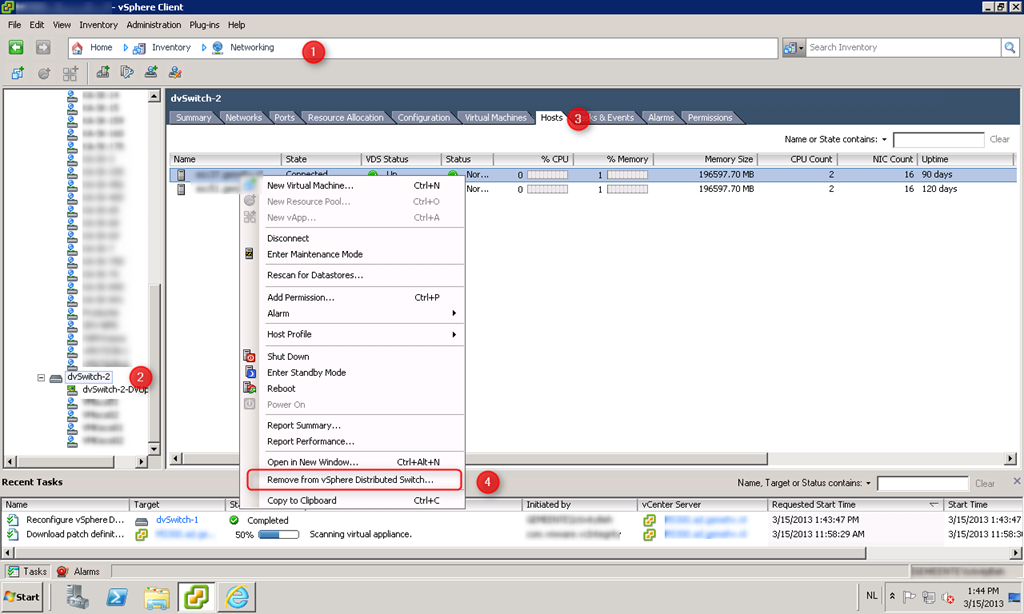Click the Networking globe icon in breadcrumb
This screenshot has height=614, width=1024.
click(217, 48)
